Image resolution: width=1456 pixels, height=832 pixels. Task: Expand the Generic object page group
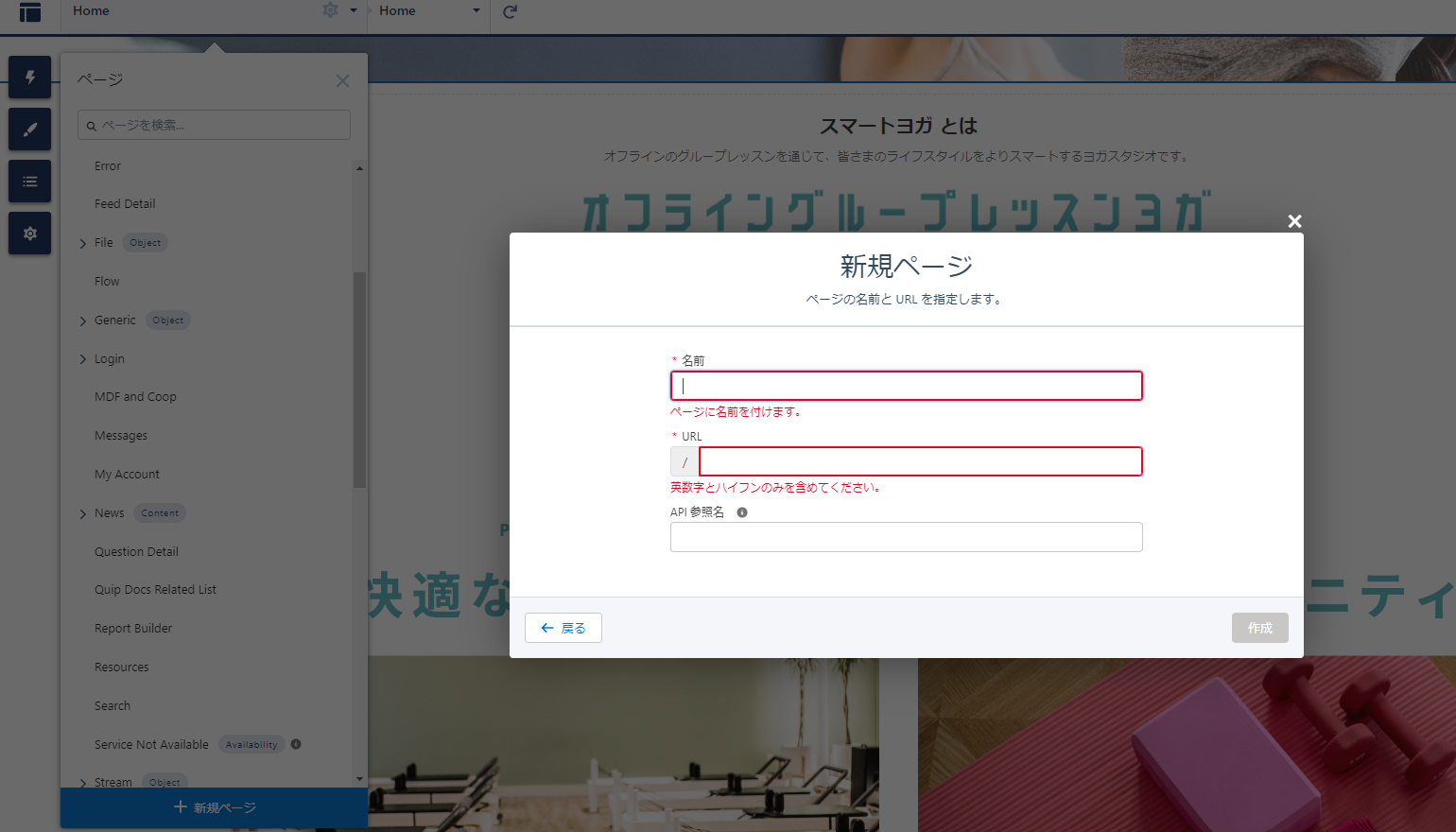pyautogui.click(x=83, y=321)
